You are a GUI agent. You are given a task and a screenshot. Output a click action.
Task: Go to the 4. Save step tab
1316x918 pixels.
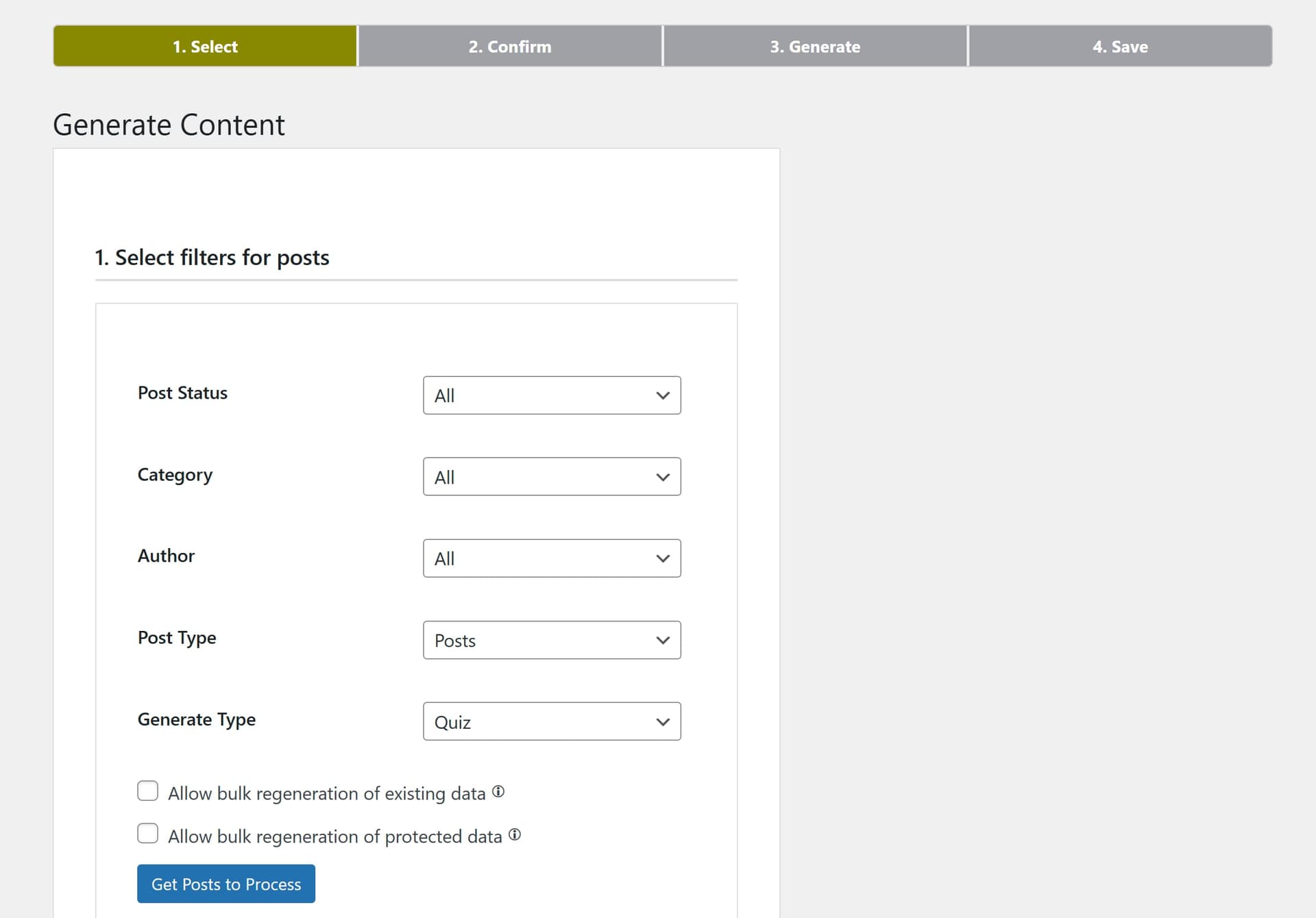[1120, 46]
